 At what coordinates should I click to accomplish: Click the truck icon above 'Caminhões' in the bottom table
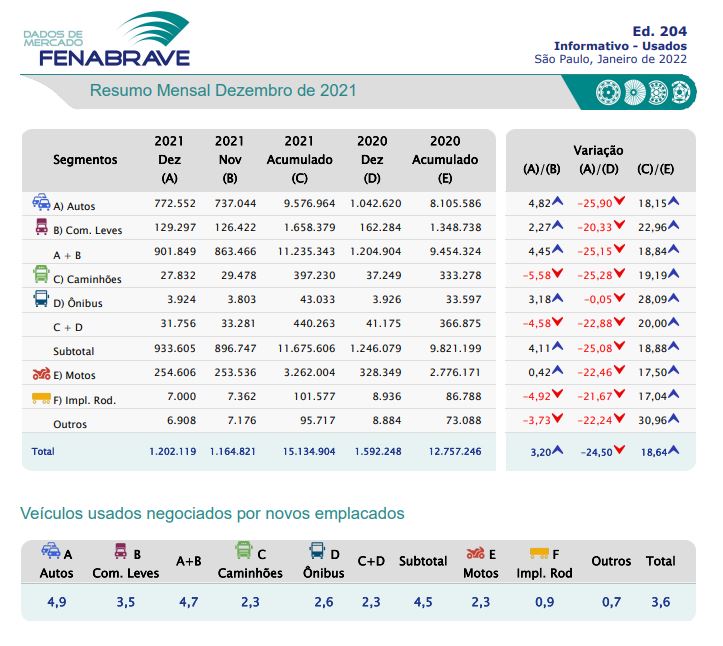pos(243,550)
